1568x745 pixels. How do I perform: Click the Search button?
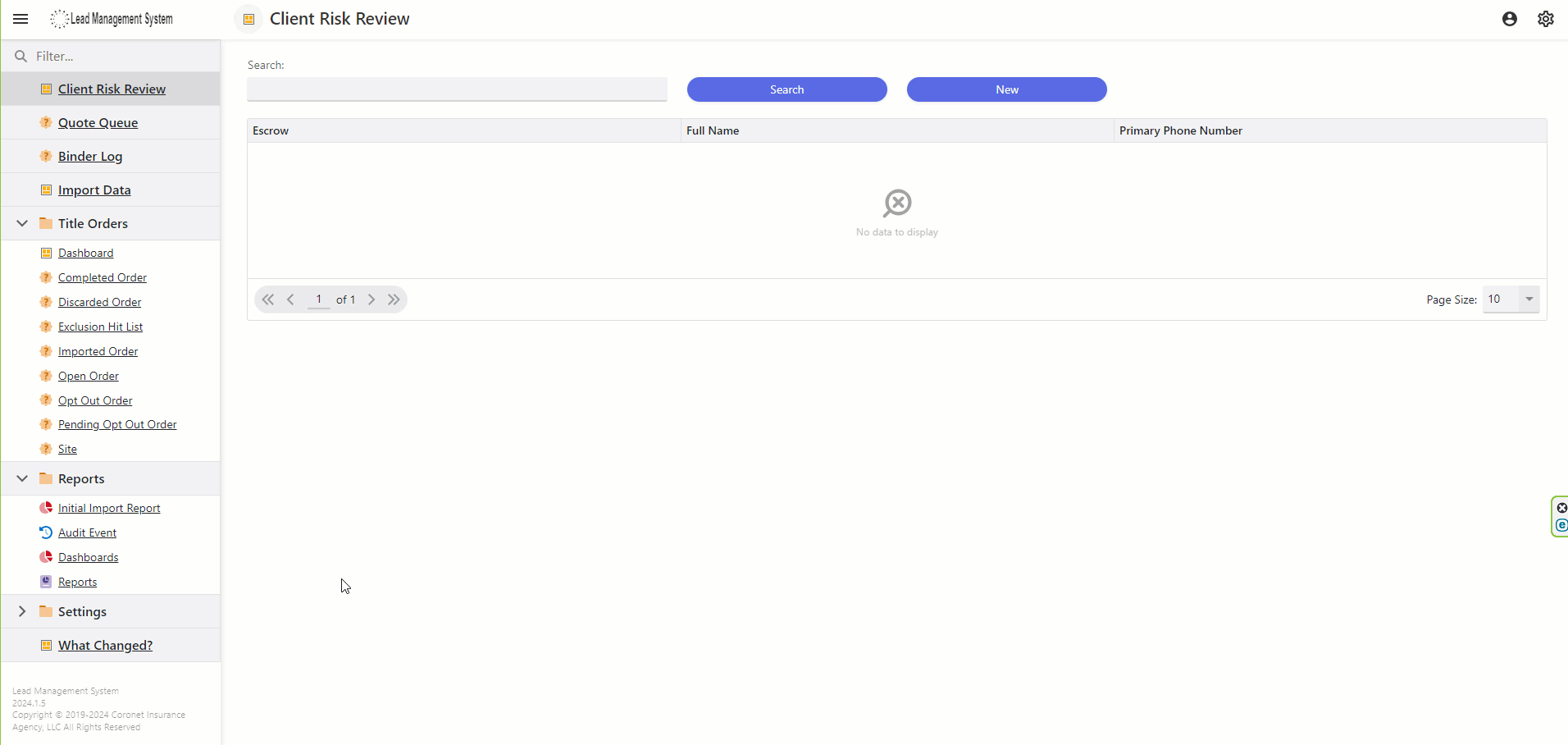786,89
